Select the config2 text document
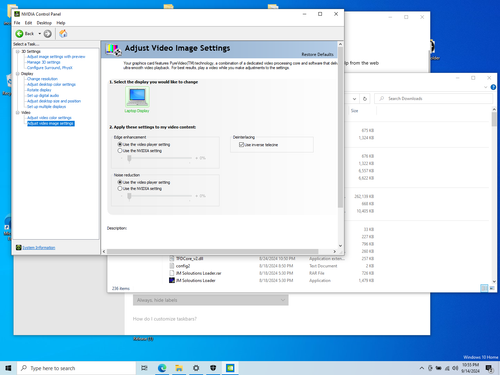The image size is (500, 375). pyautogui.click(x=183, y=266)
